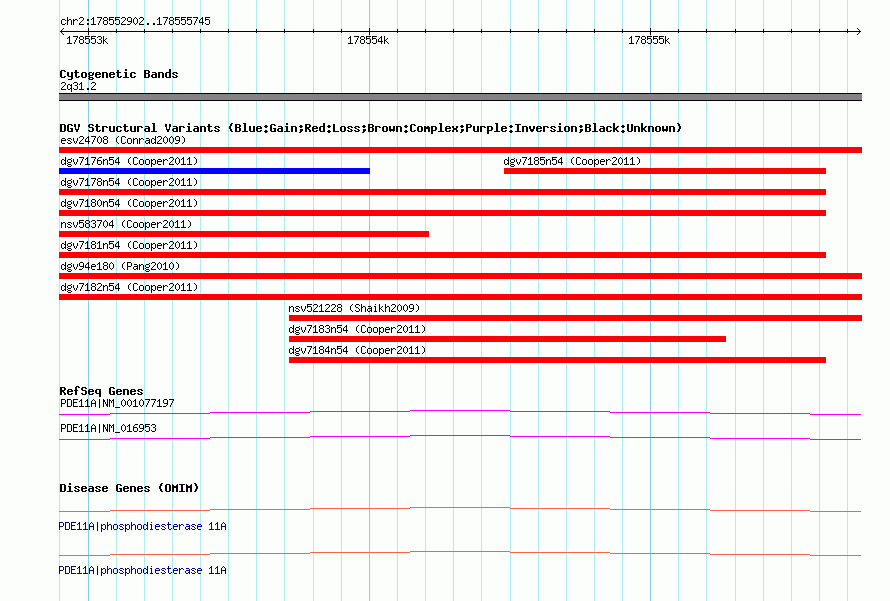Click the dgv7183n54 red variant bar
Image resolution: width=890 pixels, height=601 pixels.
[x=507, y=339]
